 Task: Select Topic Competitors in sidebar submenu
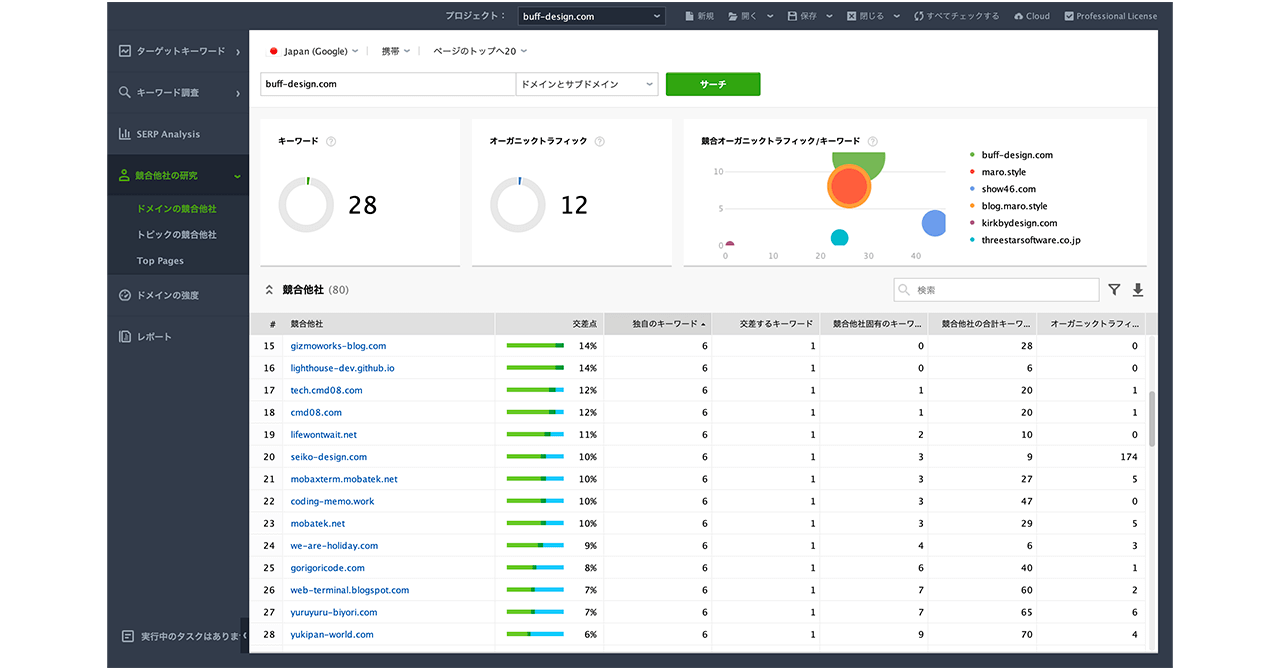176,235
